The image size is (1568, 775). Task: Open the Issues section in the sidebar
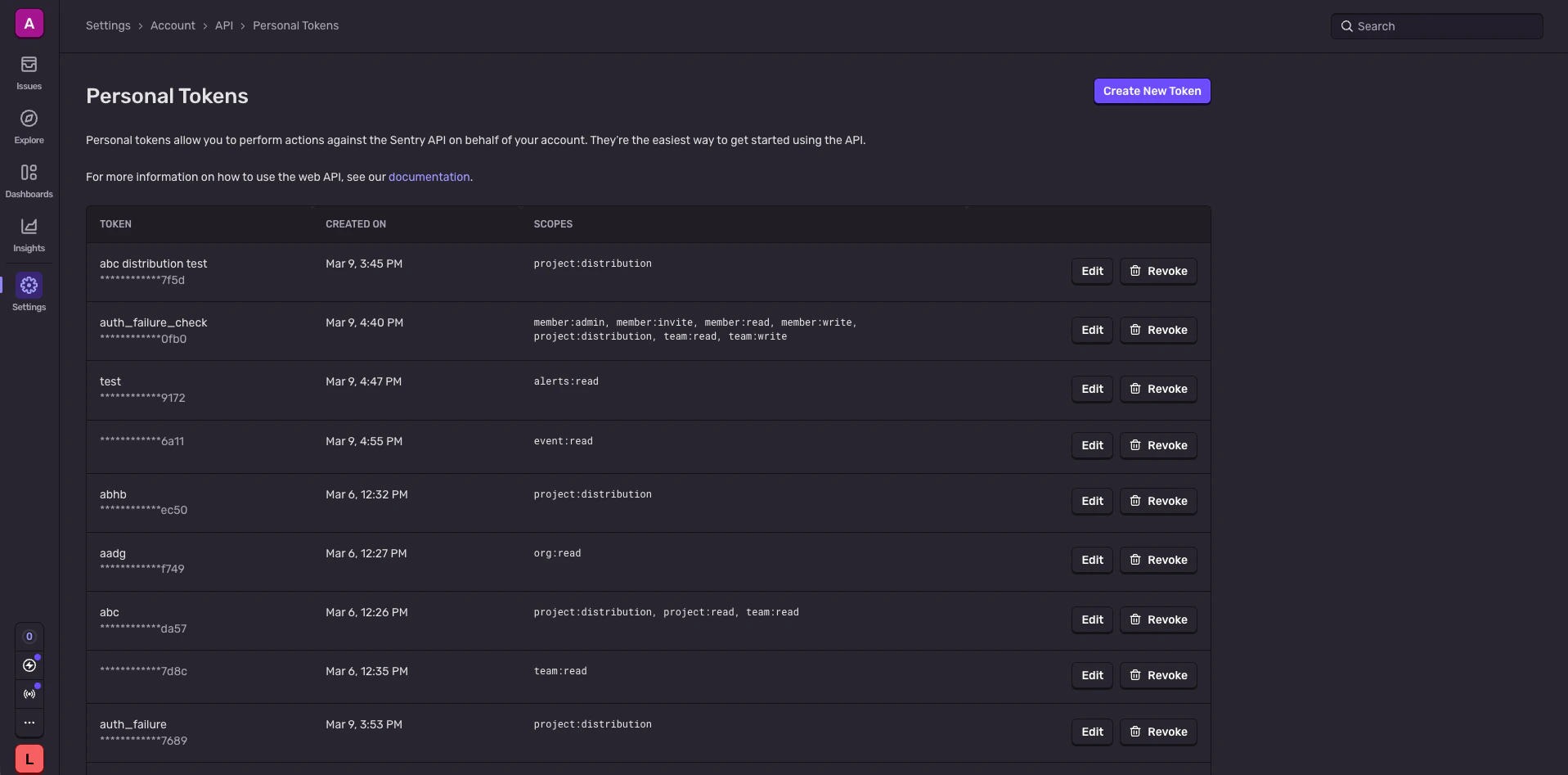pyautogui.click(x=29, y=72)
